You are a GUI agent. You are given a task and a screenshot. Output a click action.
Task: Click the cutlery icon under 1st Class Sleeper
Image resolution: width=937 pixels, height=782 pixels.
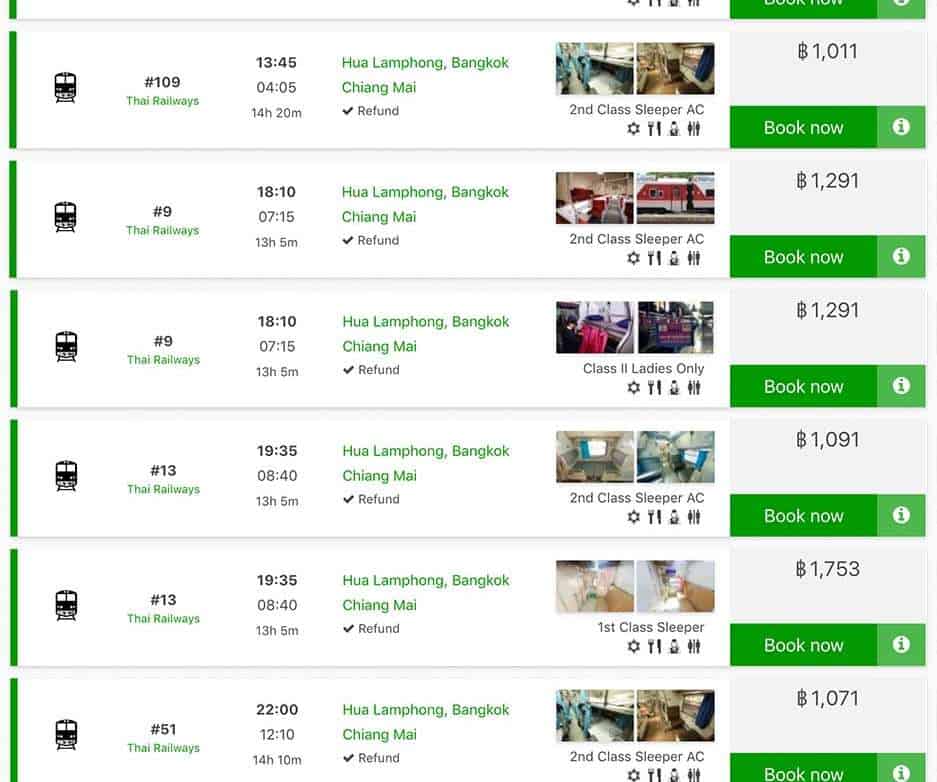654,646
